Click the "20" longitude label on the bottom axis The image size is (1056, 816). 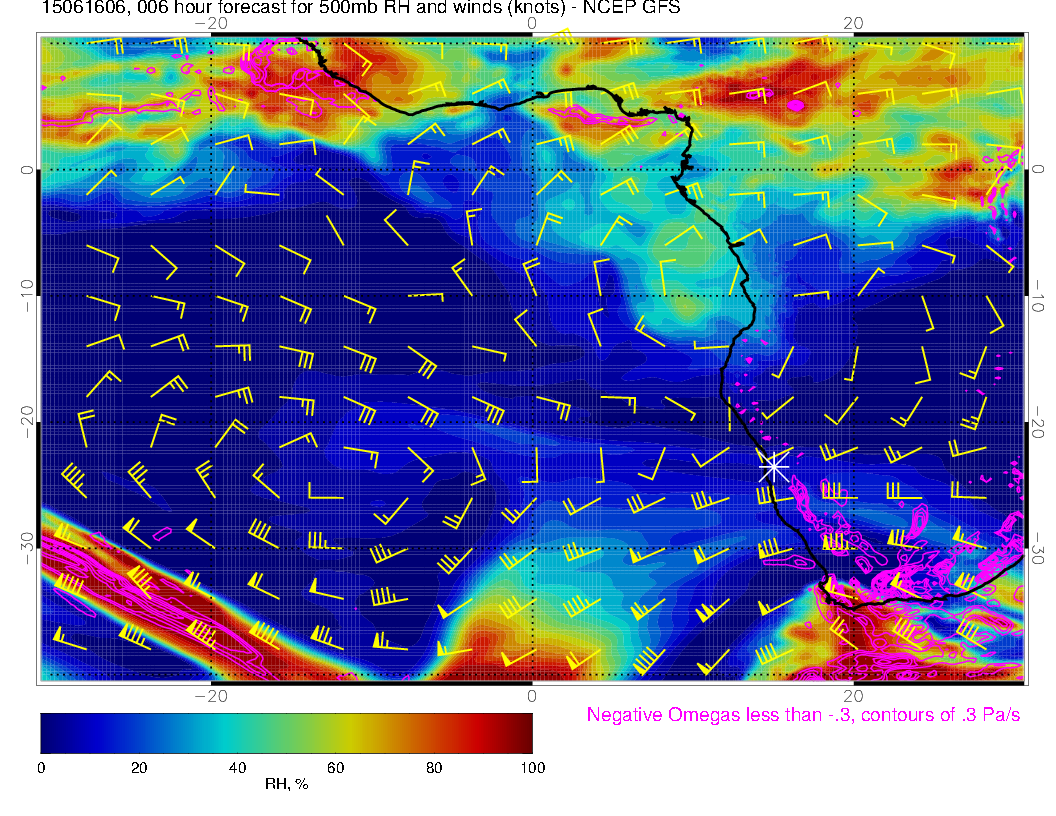pos(853,696)
